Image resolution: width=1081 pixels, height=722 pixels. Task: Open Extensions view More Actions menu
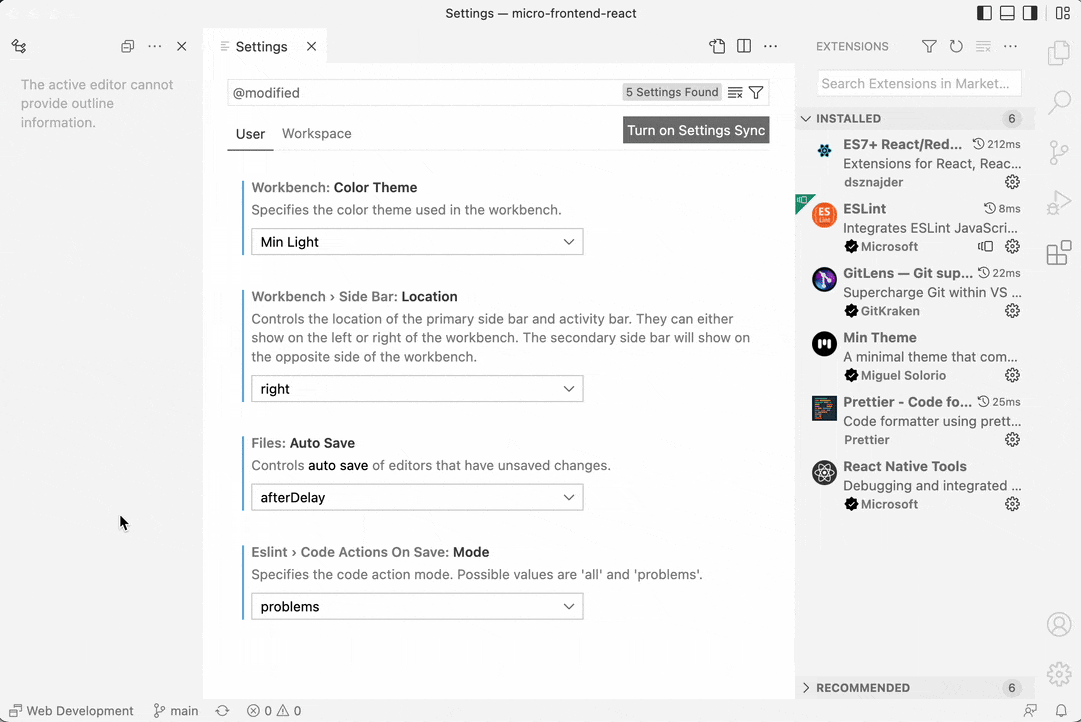click(1011, 46)
